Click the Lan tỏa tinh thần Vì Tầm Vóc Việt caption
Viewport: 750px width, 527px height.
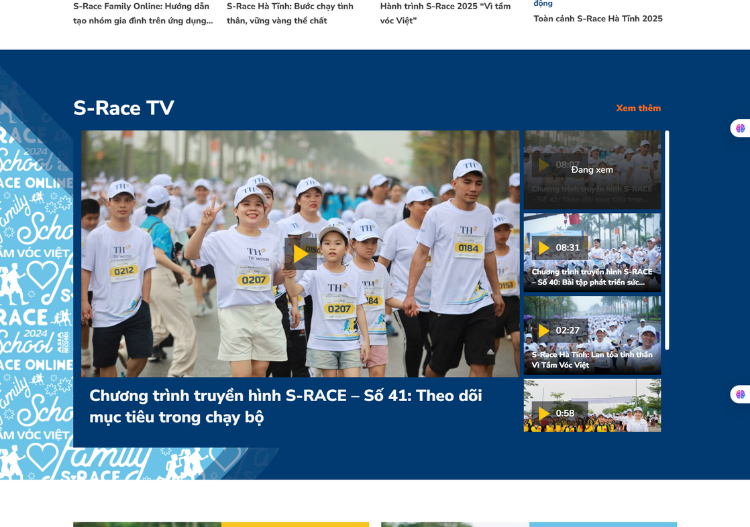tap(592, 360)
